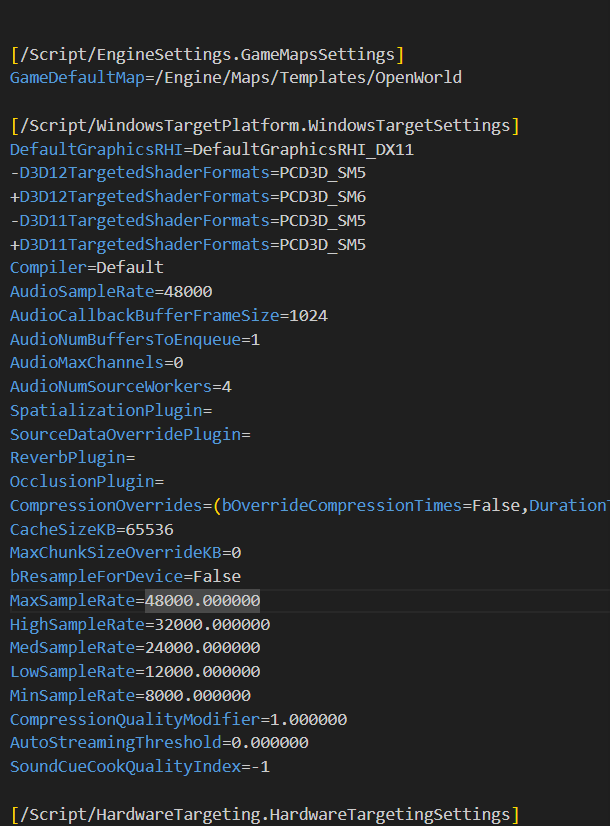The width and height of the screenshot is (610, 826).
Task: Click the MaxSampleRate key
Action: coord(73,601)
